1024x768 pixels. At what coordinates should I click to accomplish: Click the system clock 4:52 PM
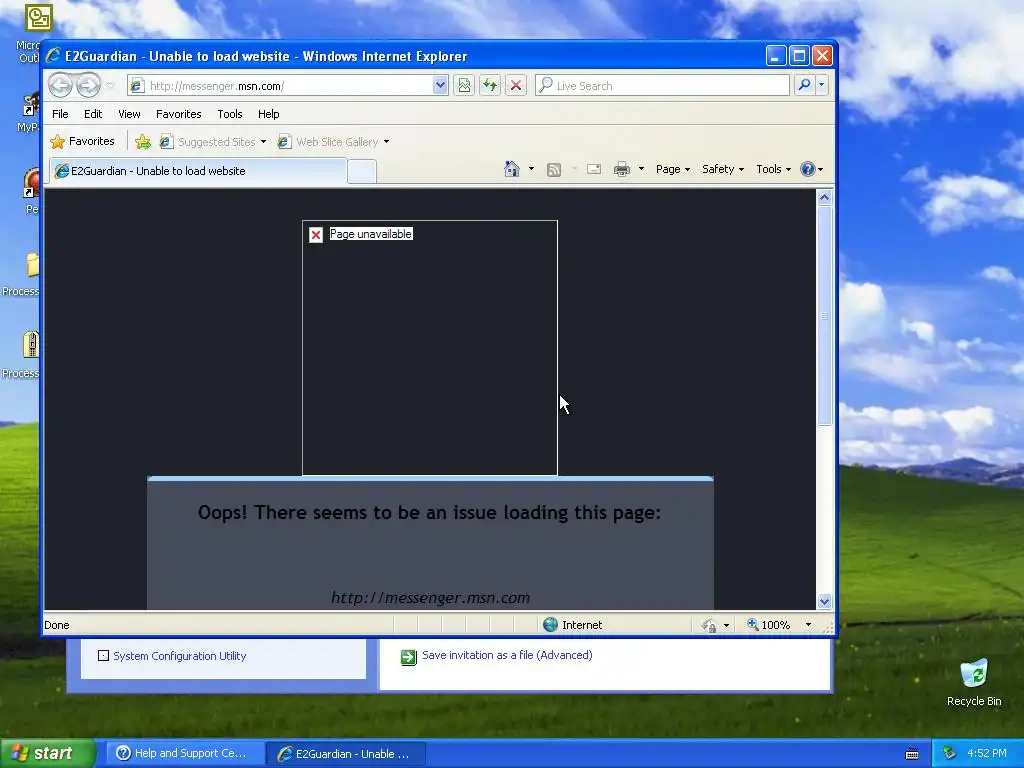[x=987, y=753]
